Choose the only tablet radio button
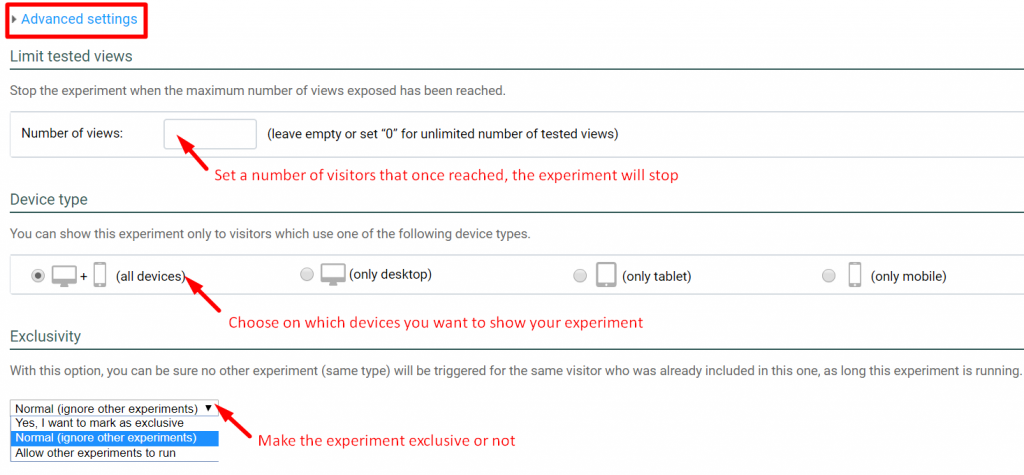 (580, 276)
